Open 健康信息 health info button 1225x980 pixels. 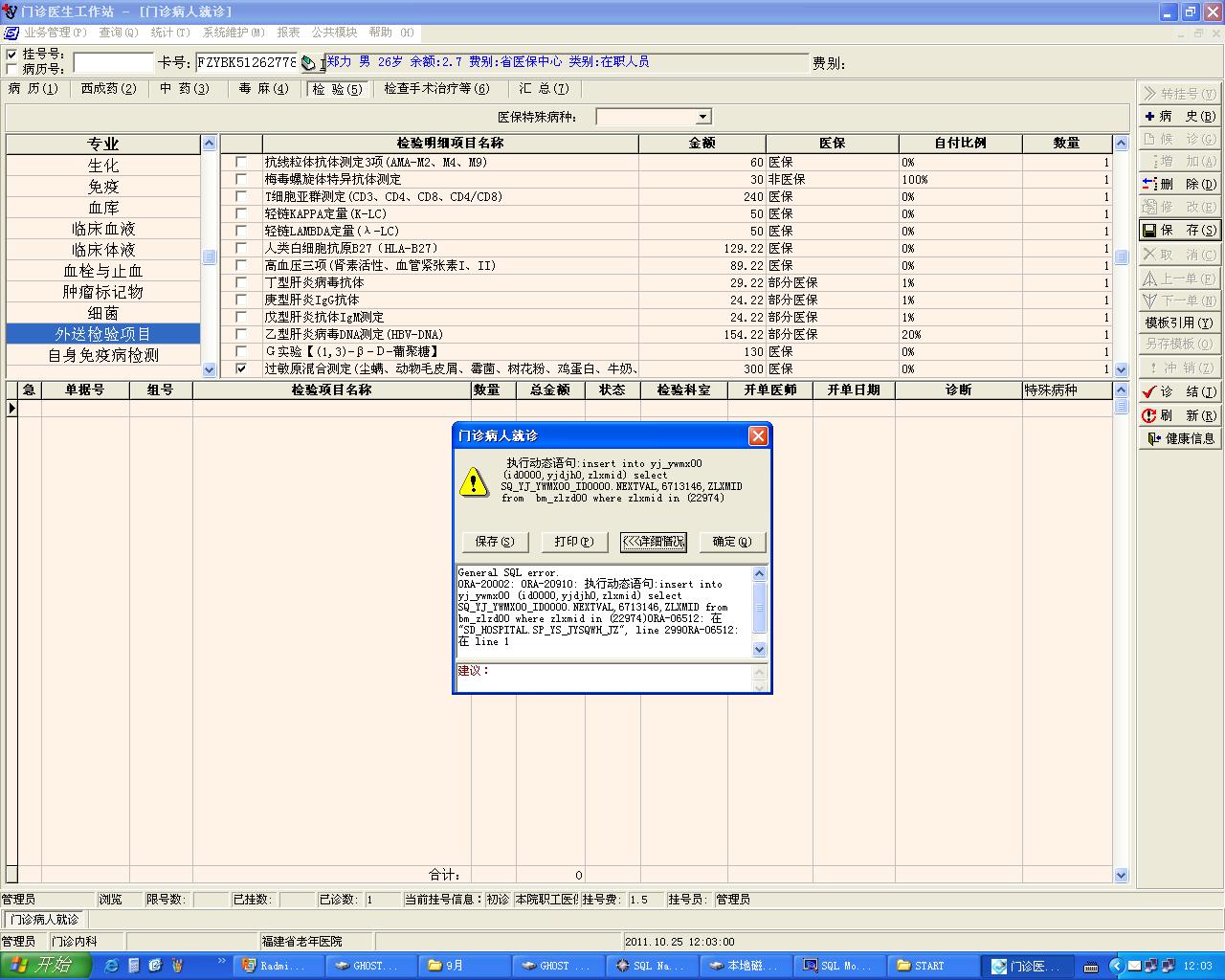[1179, 438]
